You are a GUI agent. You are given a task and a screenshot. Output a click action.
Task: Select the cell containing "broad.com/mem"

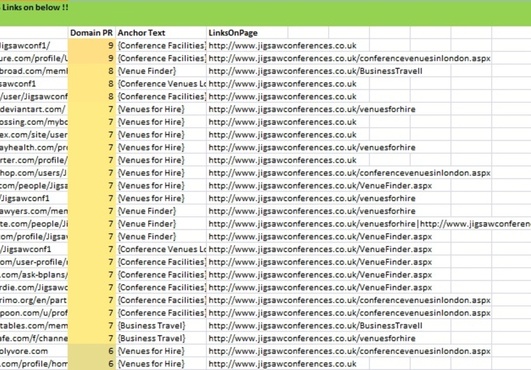click(x=34, y=71)
